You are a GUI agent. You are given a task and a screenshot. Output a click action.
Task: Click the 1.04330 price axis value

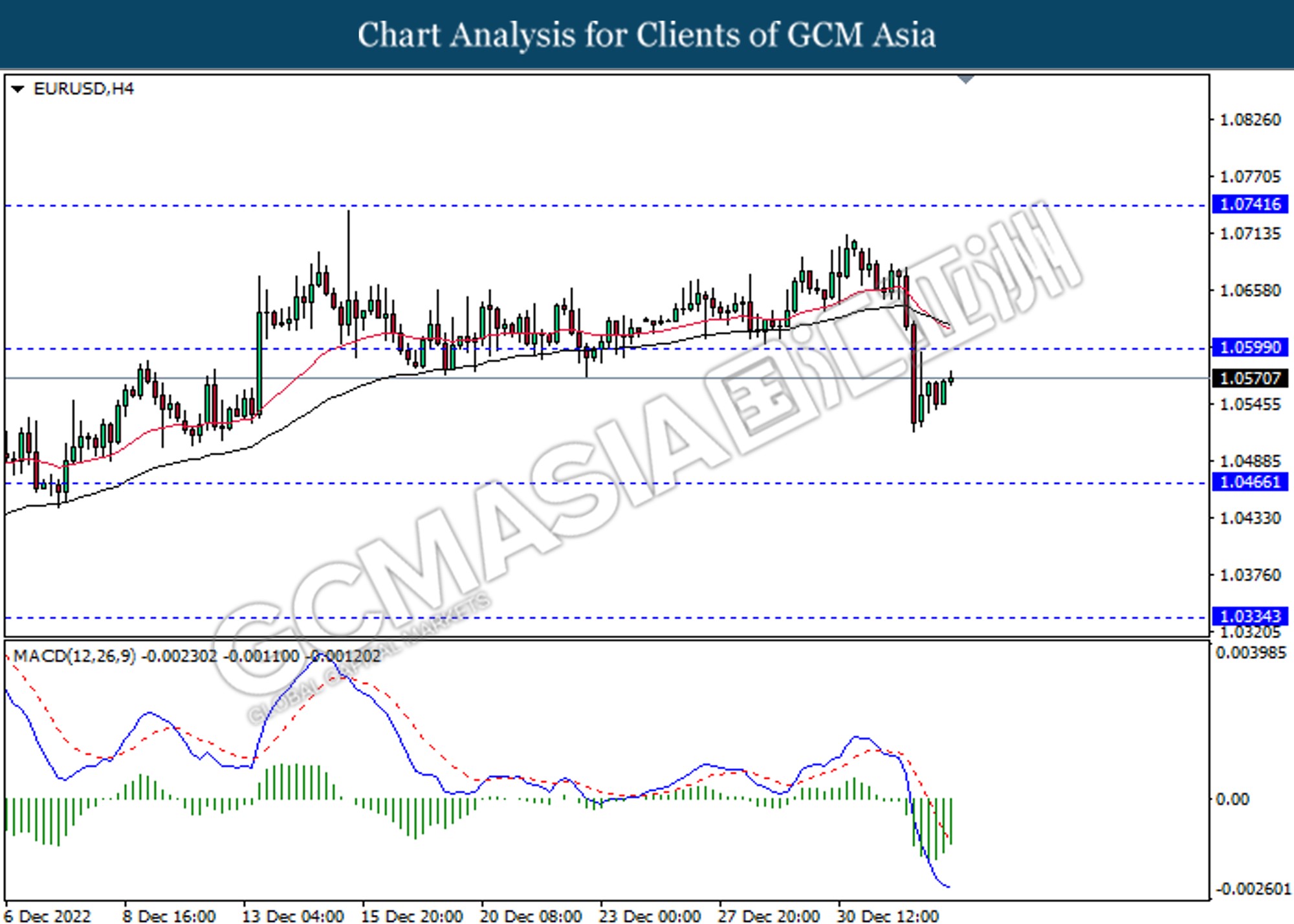click(1250, 518)
